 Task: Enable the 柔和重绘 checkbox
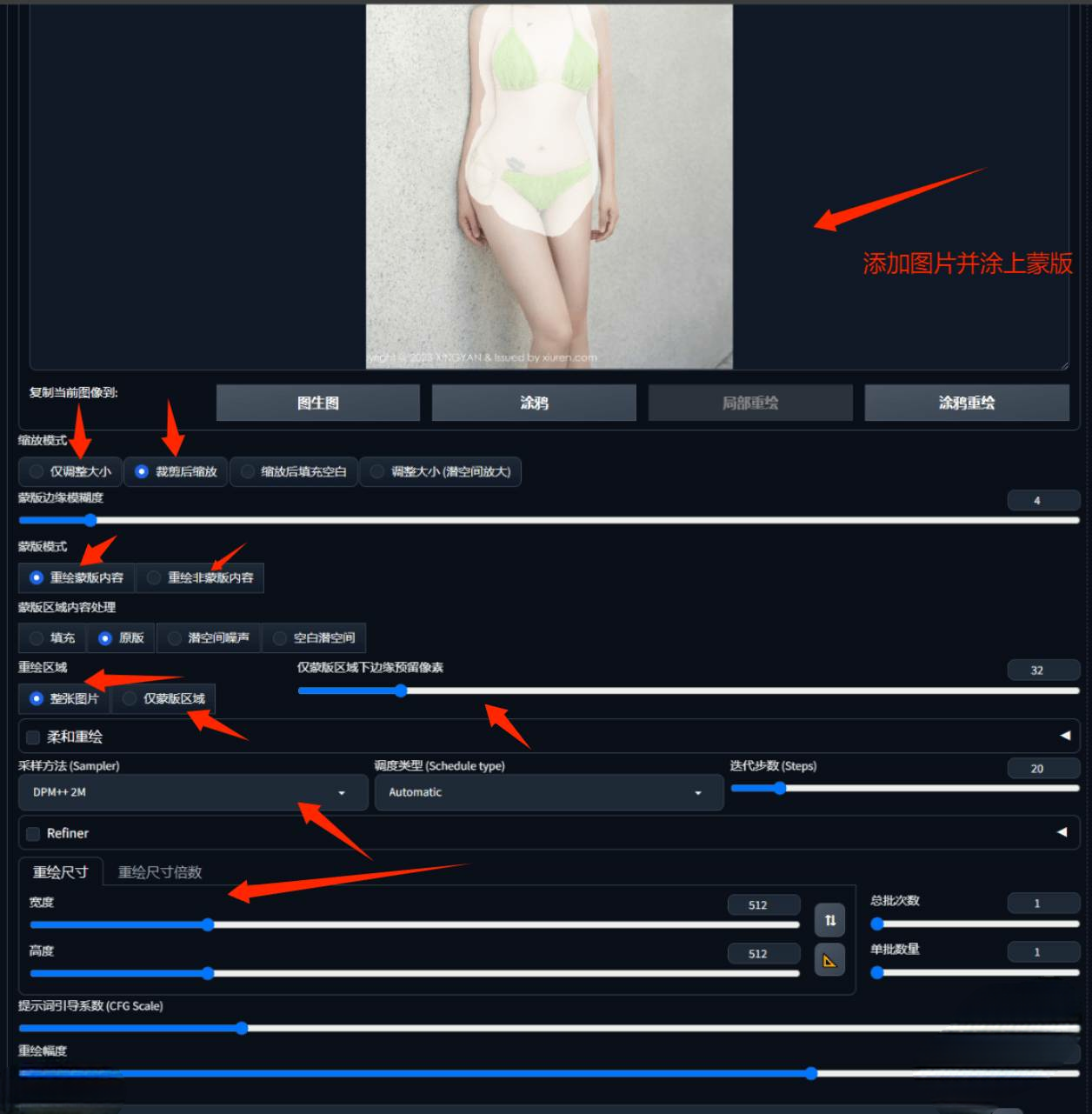pos(33,737)
